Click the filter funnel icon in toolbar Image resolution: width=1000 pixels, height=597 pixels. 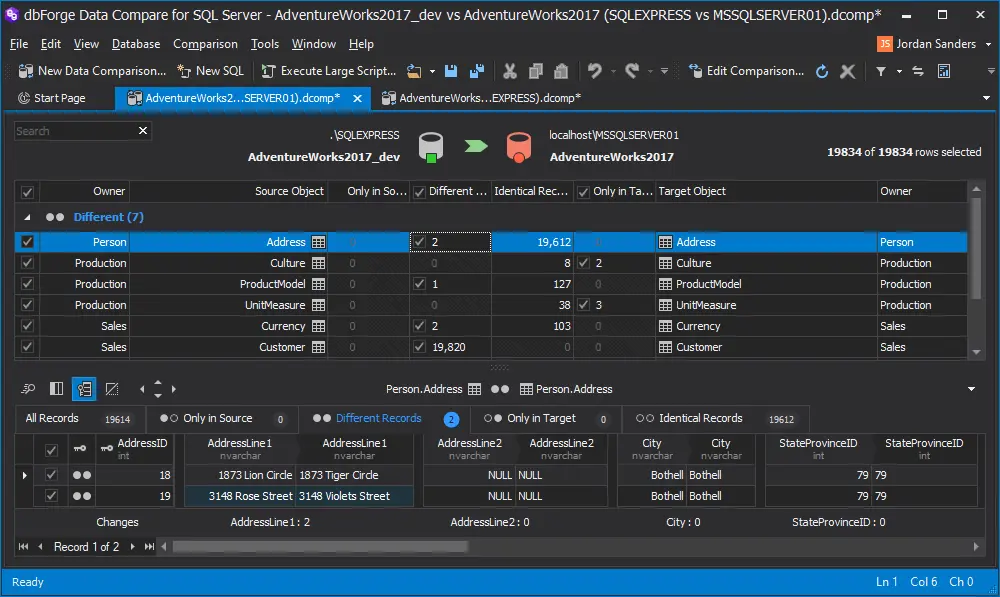[x=880, y=71]
